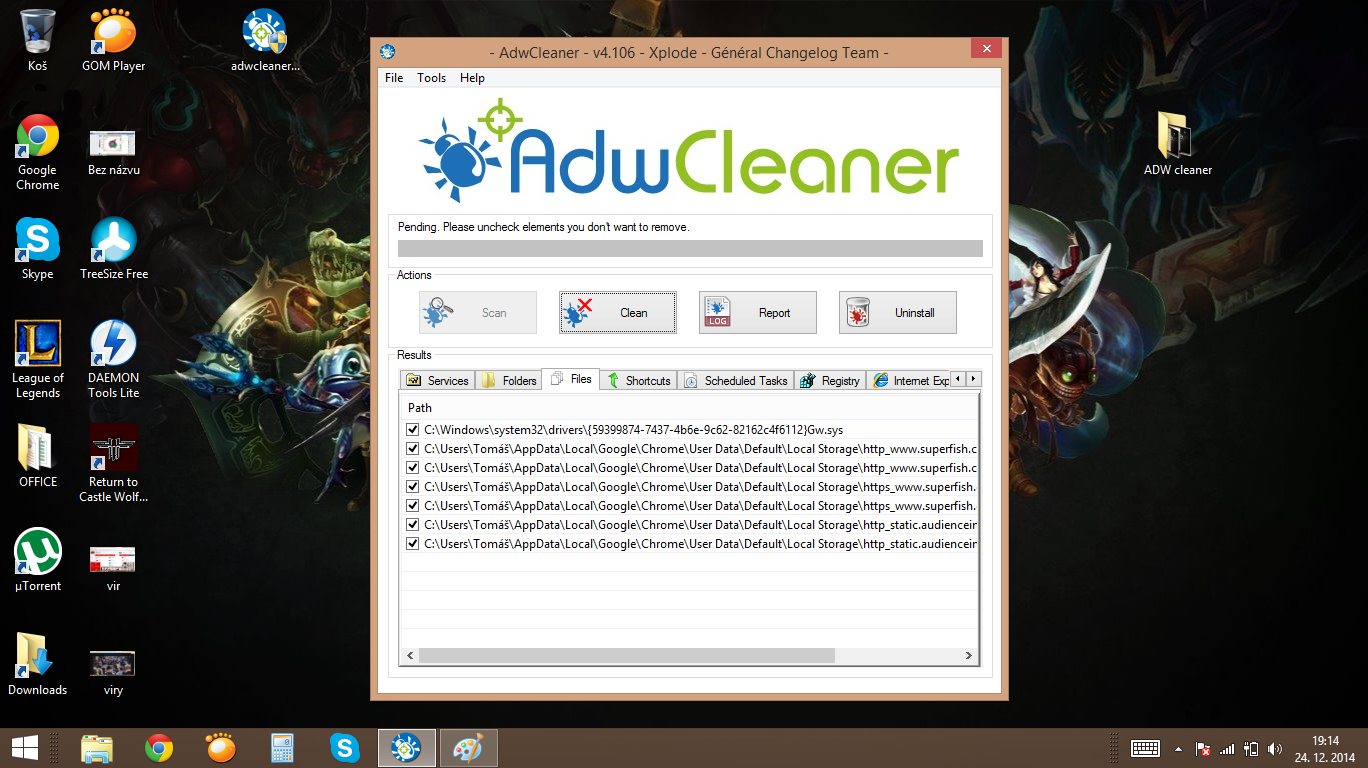
Task: Launch GOM Player from the desktop
Action: click(113, 41)
